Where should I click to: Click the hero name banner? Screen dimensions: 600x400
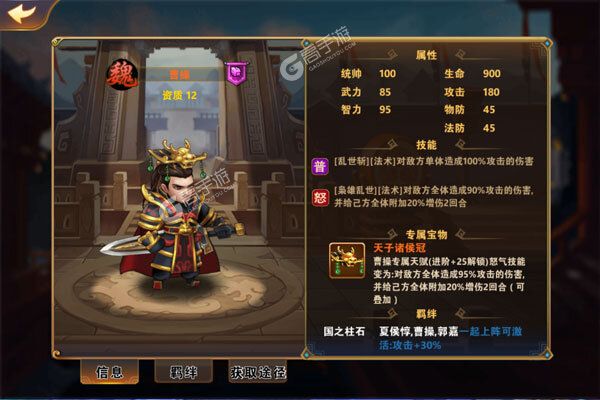tap(179, 75)
